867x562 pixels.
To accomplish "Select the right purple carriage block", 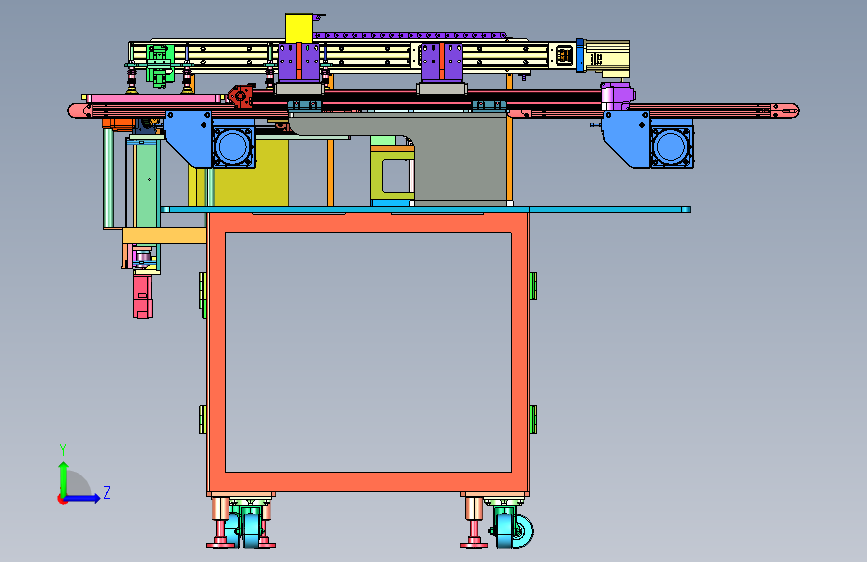I will (x=442, y=62).
